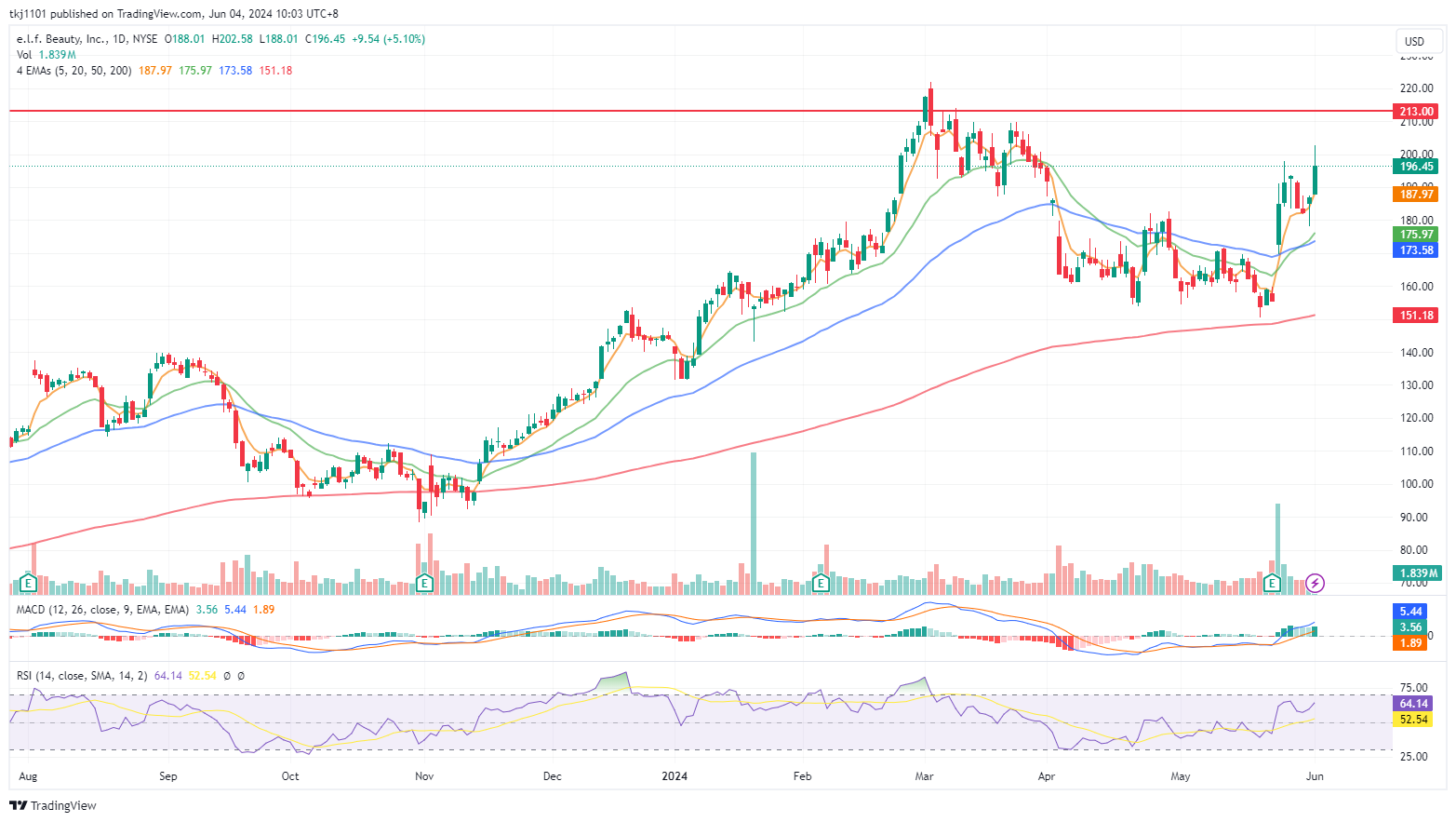
Task: Select the 196.45 current price label
Action: pos(1416,167)
